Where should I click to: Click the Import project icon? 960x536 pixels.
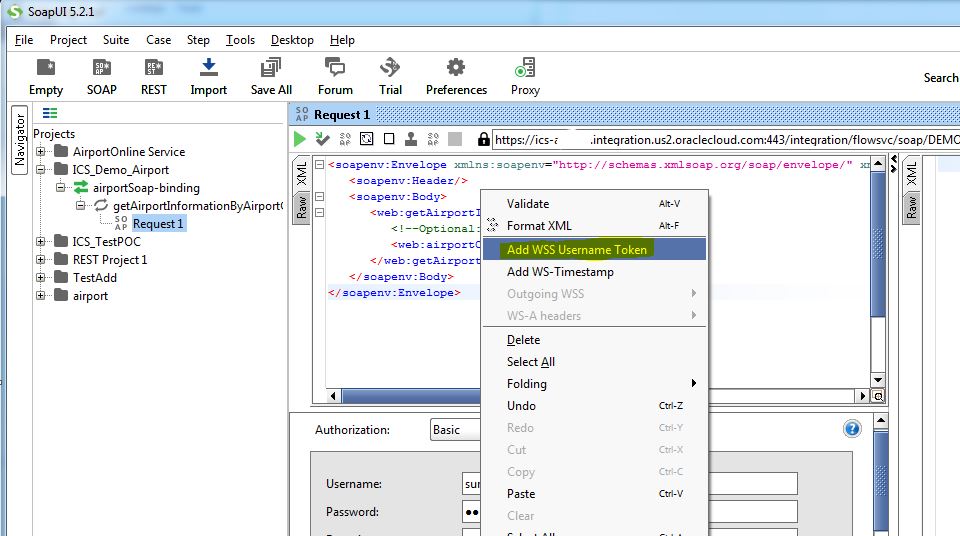pyautogui.click(x=209, y=67)
